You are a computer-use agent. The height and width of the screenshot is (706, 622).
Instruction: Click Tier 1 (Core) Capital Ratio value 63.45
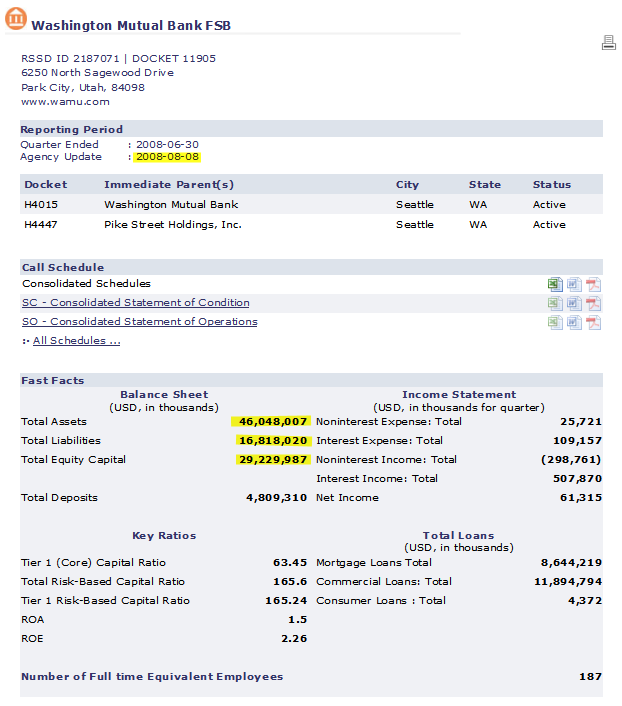pyautogui.click(x=290, y=562)
